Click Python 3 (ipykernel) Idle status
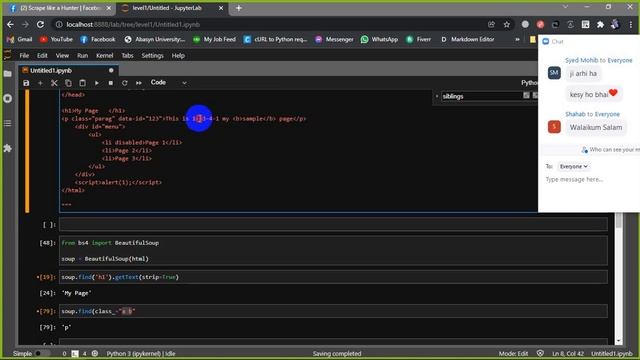 click(x=141, y=353)
